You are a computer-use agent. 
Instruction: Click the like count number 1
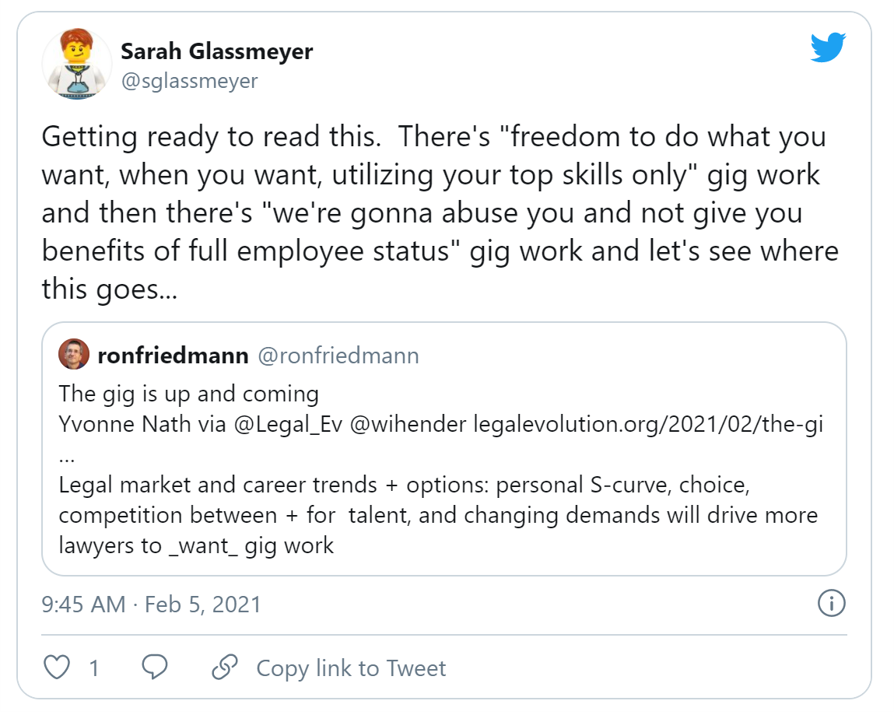pos(94,668)
